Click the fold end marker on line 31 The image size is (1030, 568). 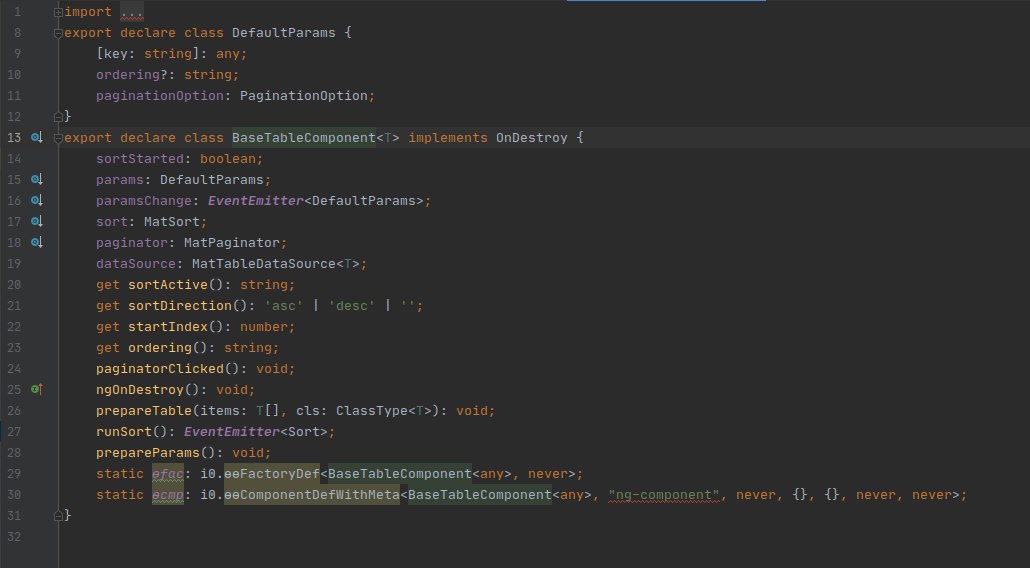pos(58,516)
